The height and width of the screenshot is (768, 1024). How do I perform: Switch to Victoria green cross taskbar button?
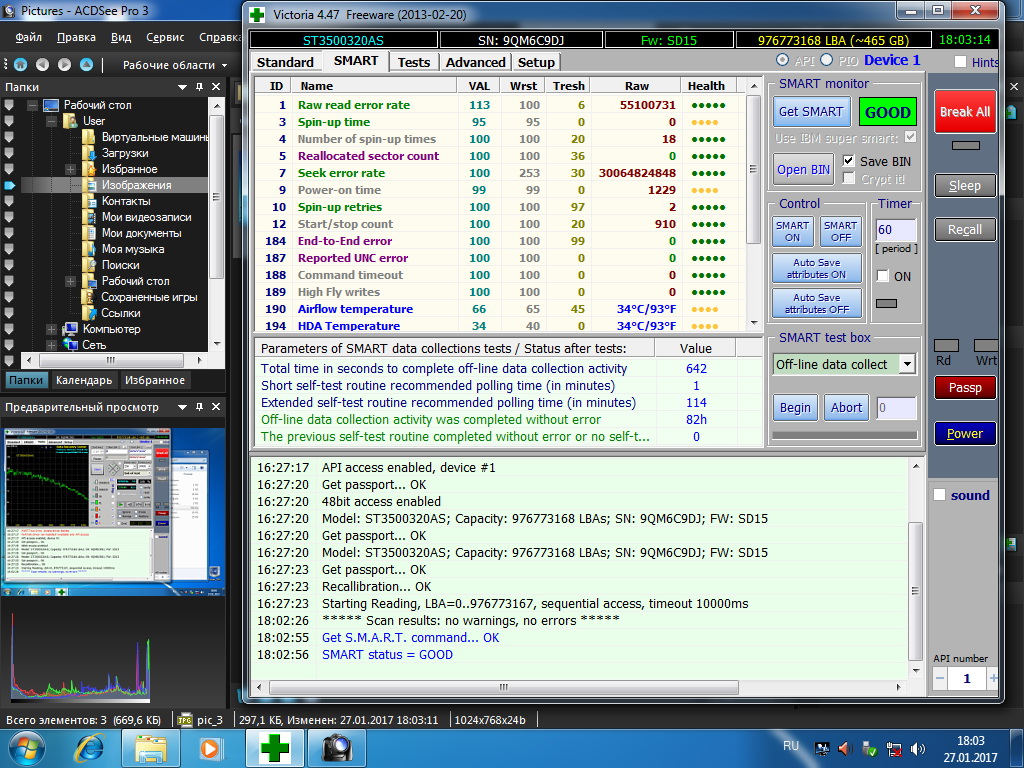[275, 748]
